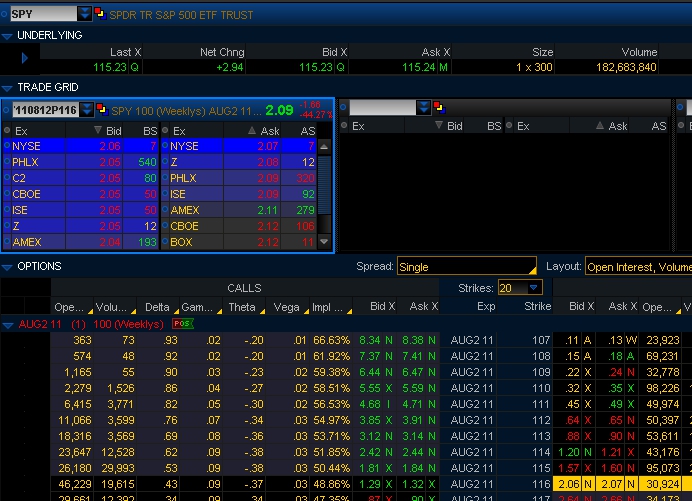Click the trade grid scrollbar down arrow
This screenshot has width=692, height=501.
click(x=324, y=241)
